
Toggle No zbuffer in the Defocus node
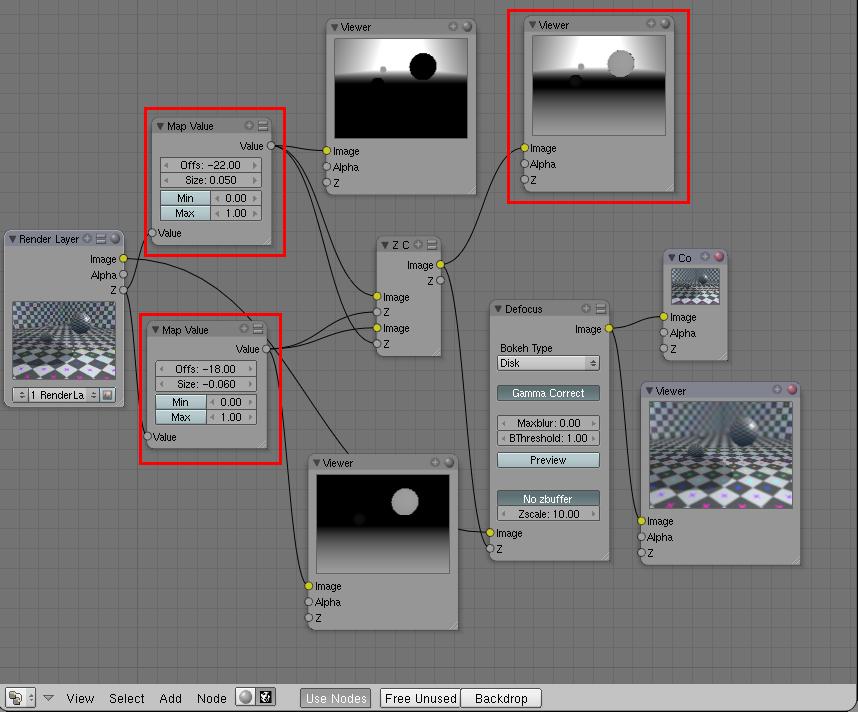coord(548,499)
